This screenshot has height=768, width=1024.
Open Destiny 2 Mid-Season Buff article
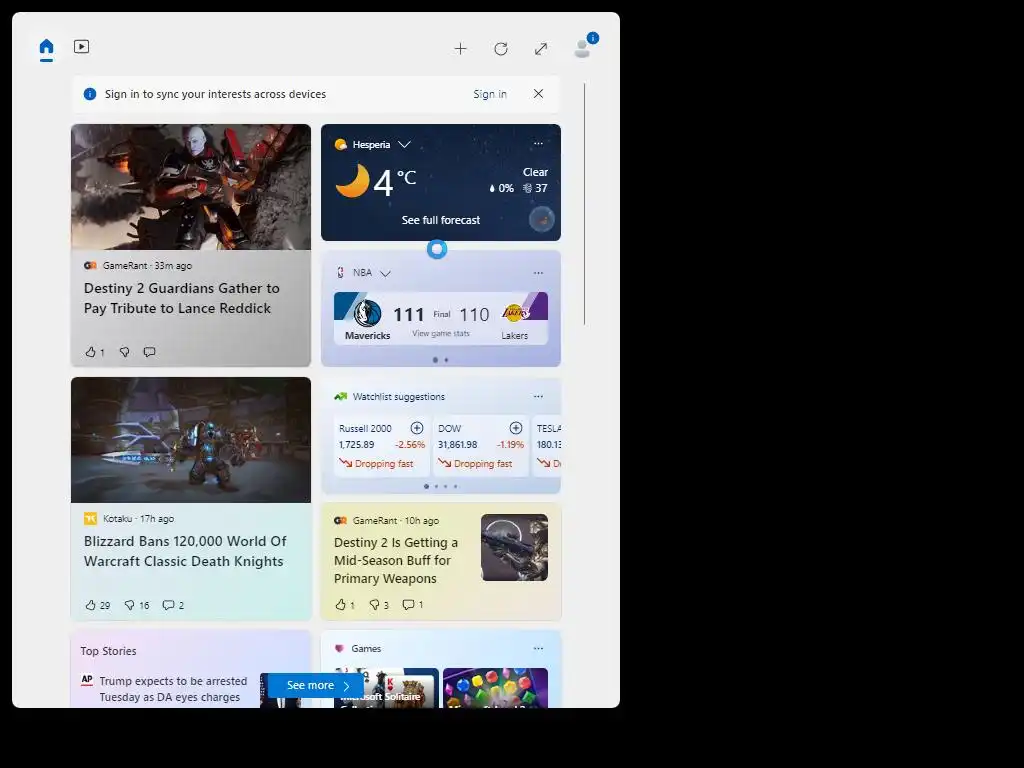tap(396, 560)
